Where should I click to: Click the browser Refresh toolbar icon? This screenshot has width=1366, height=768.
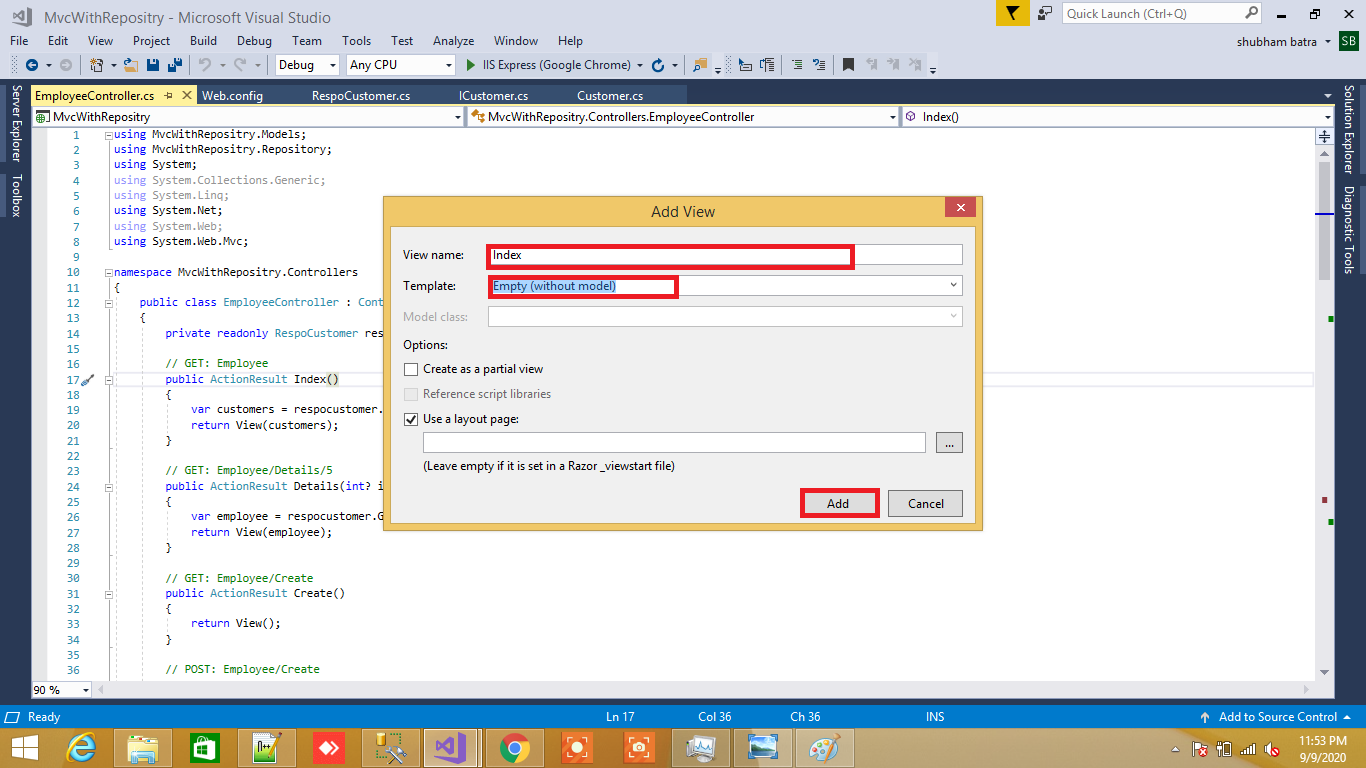pyautogui.click(x=658, y=65)
